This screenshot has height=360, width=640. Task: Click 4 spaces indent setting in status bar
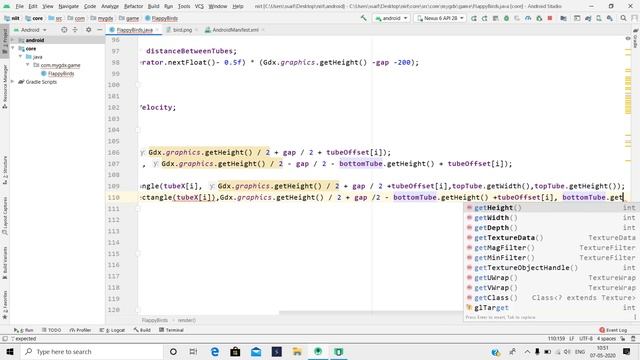coord(606,339)
